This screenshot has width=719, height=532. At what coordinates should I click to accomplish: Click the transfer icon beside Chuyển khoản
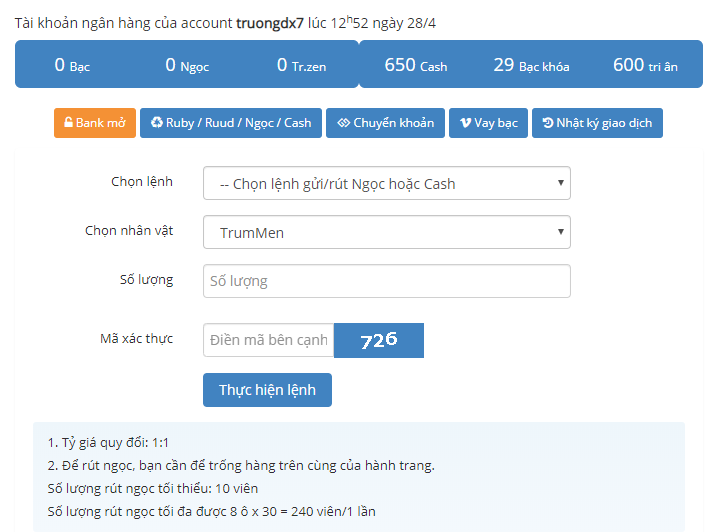coord(343,123)
